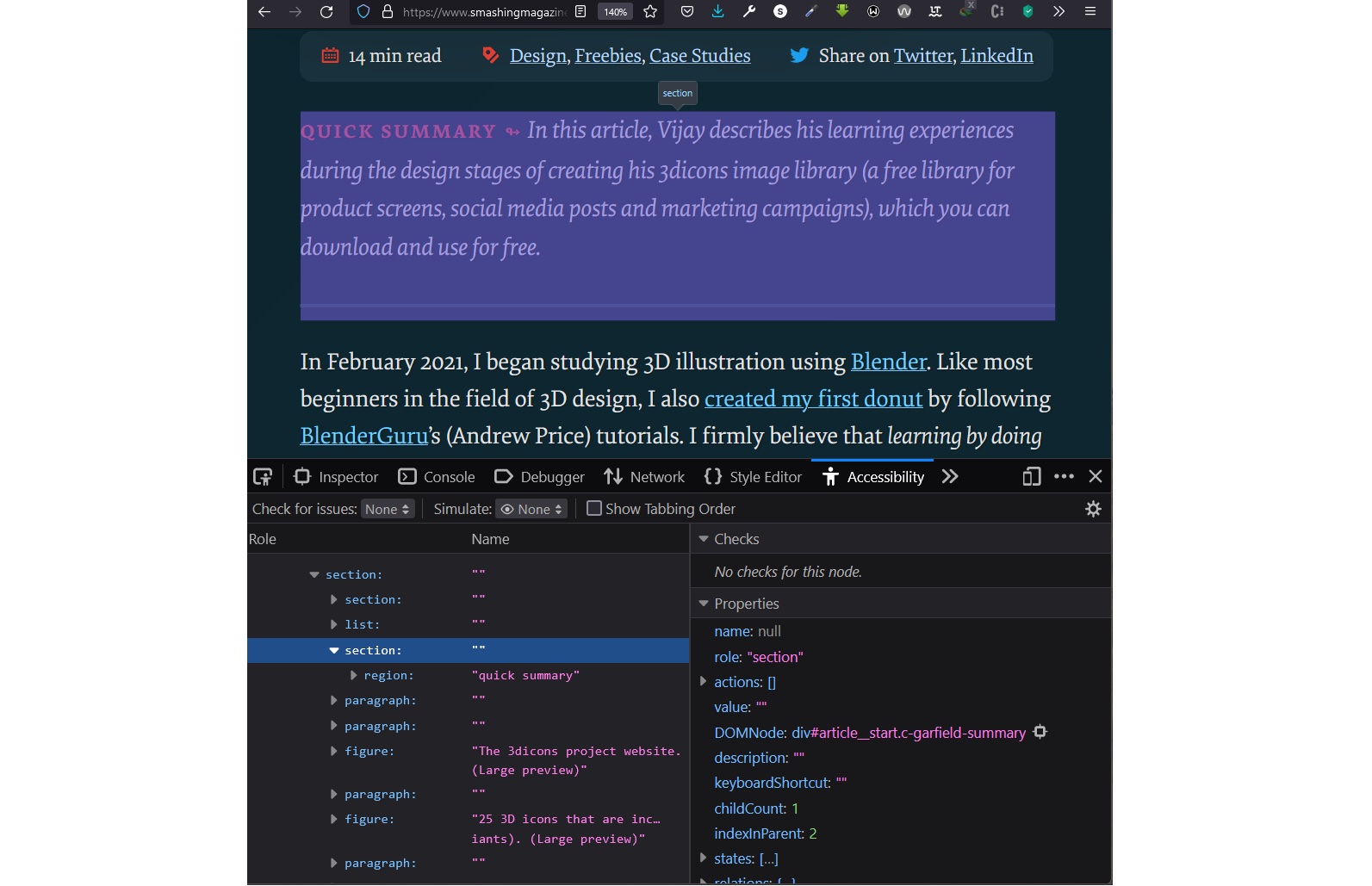The image size is (1372, 886).
Task: Collapse the top section tree node
Action: click(x=314, y=574)
